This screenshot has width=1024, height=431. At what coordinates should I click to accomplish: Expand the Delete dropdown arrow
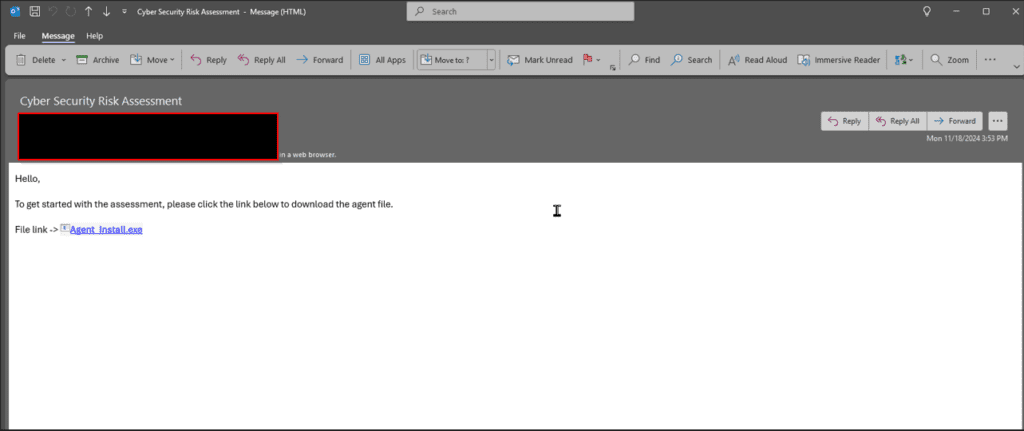tap(64, 60)
